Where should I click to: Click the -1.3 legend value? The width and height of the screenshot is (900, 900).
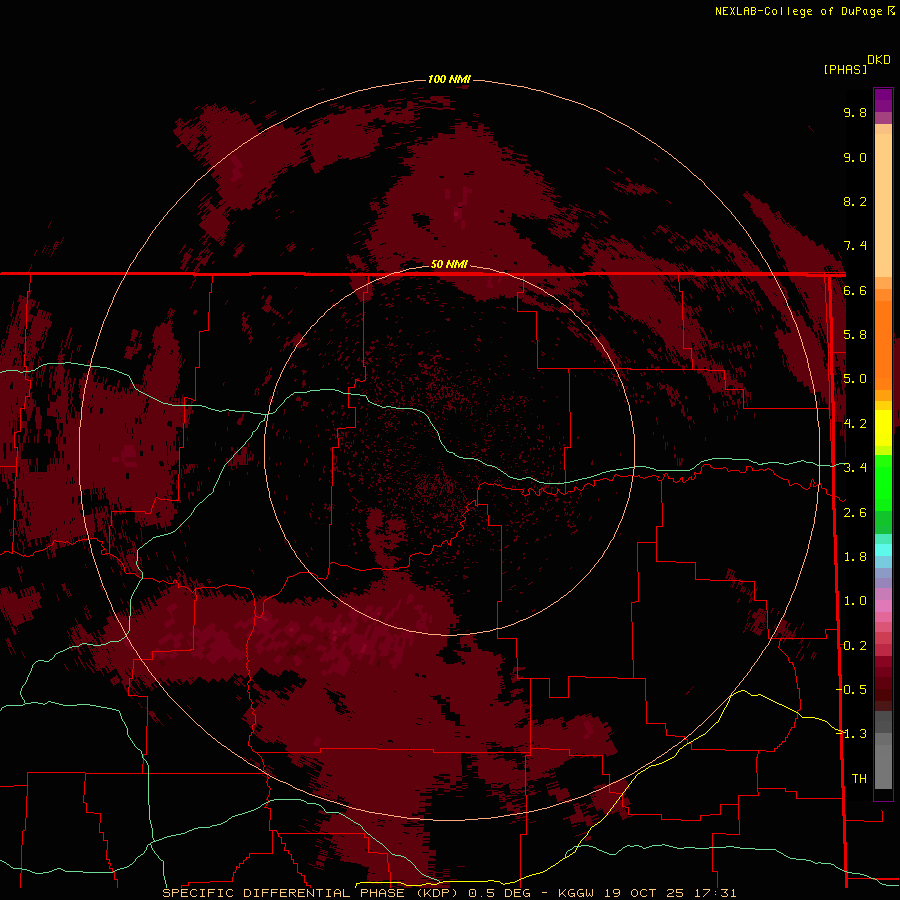(852, 734)
